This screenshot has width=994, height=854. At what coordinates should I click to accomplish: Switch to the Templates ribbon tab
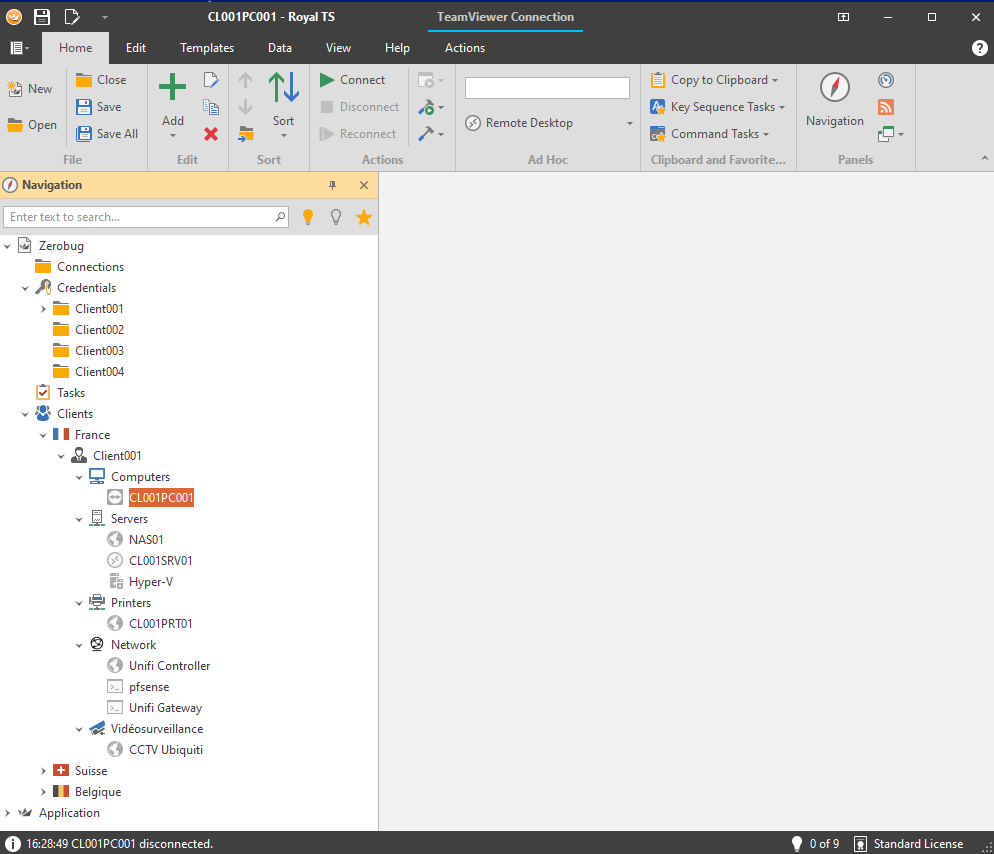(x=207, y=48)
